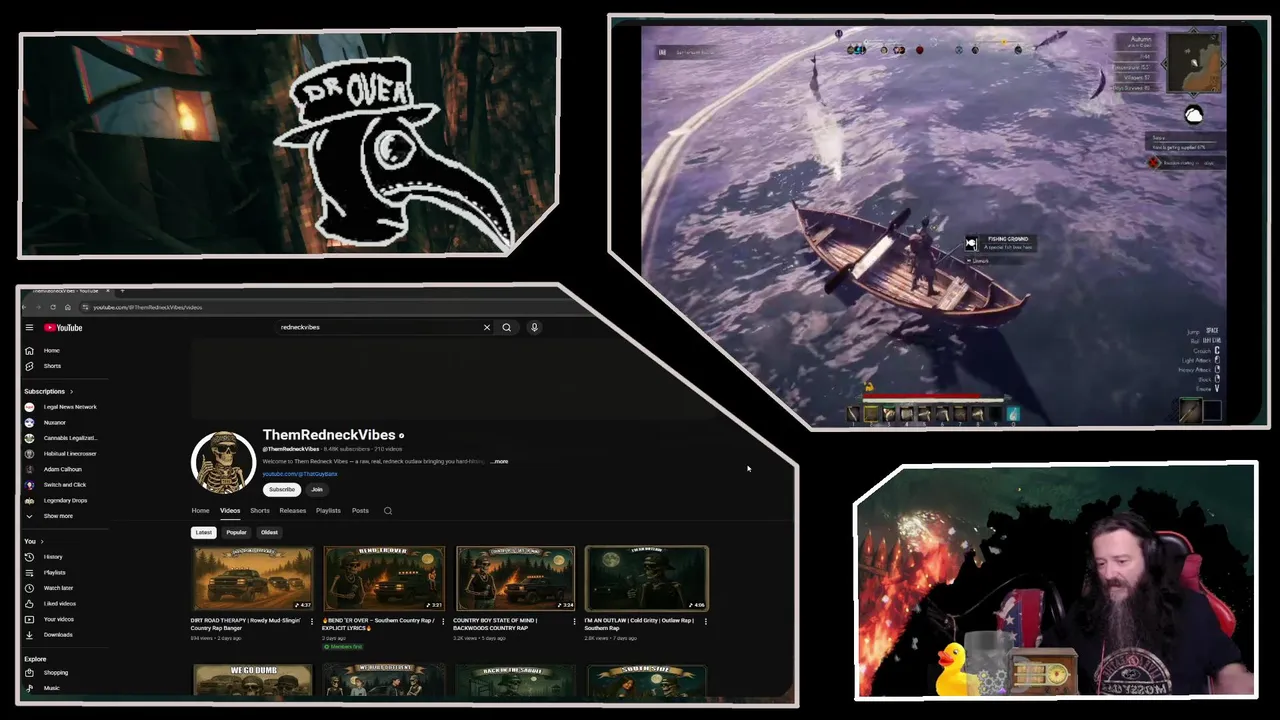Click the game minimap
This screenshot has width=1280, height=720.
point(1194,62)
